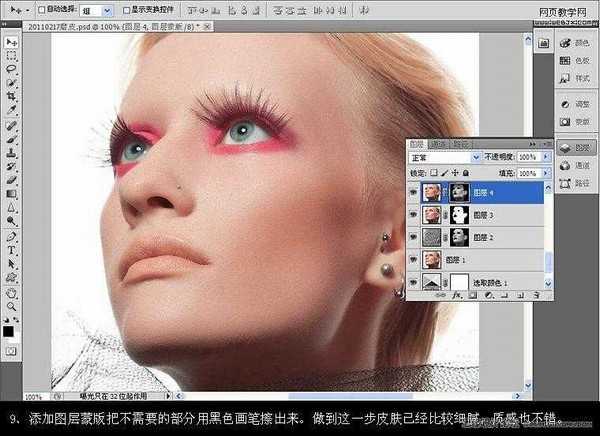Select the Eraser tool
This screenshot has width=600, height=436.
click(11, 180)
